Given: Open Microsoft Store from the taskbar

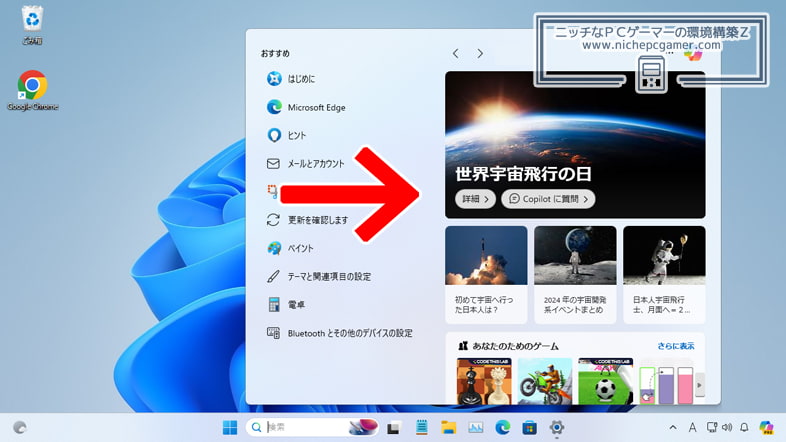Looking at the screenshot, I should (529, 427).
